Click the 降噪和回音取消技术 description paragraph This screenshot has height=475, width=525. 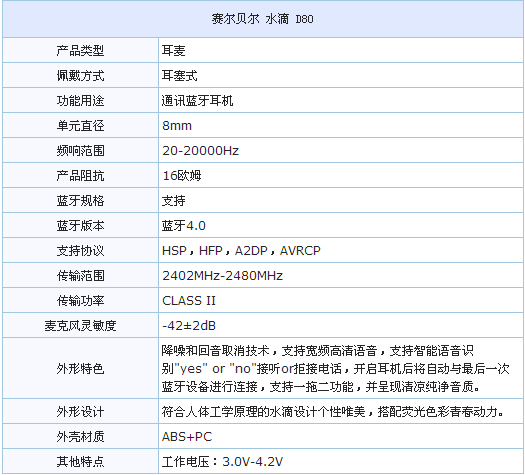pos(336,369)
